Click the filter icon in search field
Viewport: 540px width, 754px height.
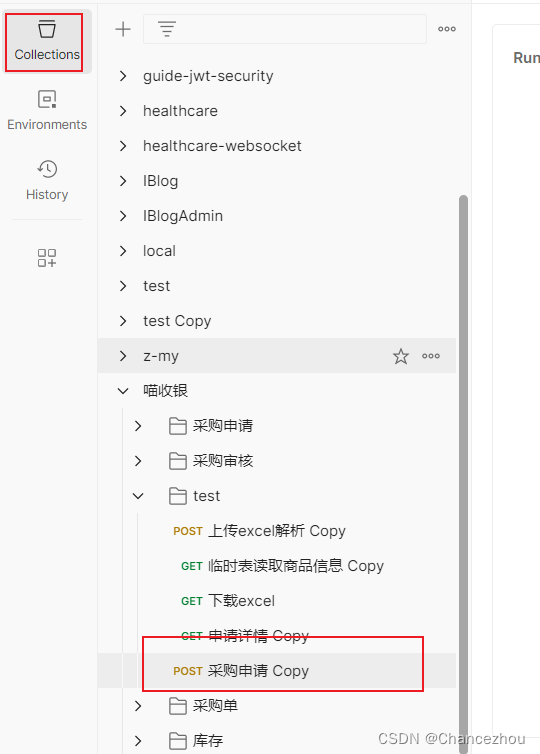(x=167, y=29)
